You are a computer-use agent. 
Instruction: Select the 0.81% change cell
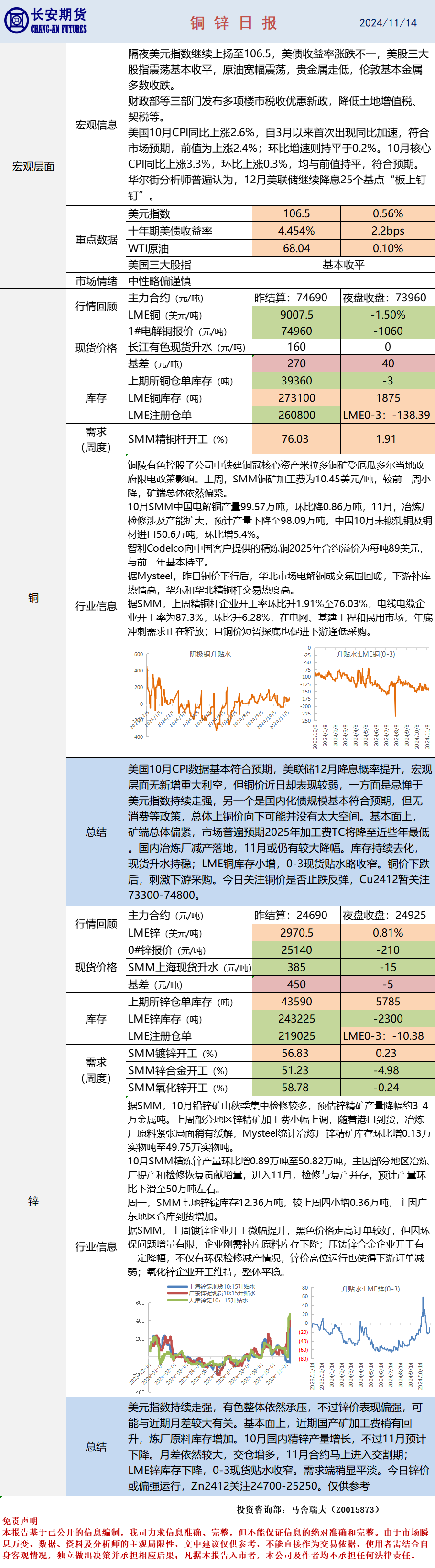click(x=388, y=932)
